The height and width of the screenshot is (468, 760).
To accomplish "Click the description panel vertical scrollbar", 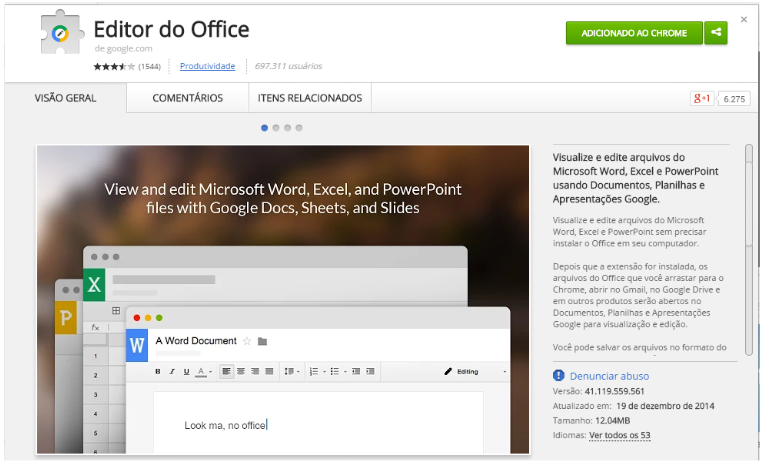I will [x=749, y=242].
